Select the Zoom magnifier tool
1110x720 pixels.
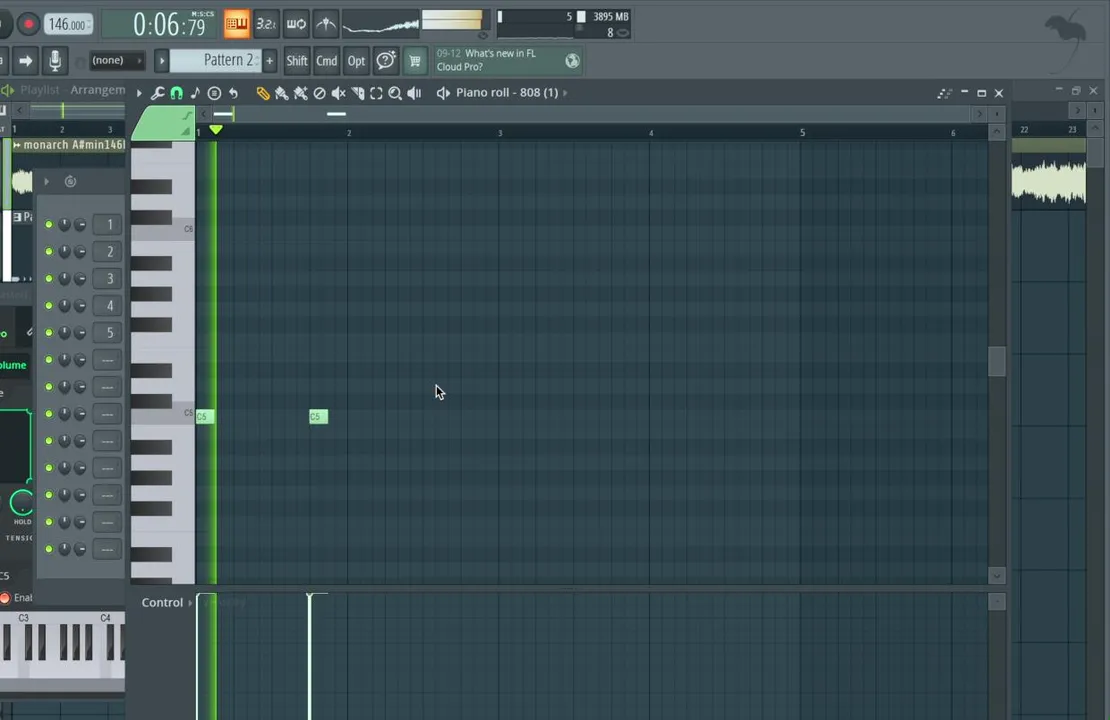(x=395, y=93)
